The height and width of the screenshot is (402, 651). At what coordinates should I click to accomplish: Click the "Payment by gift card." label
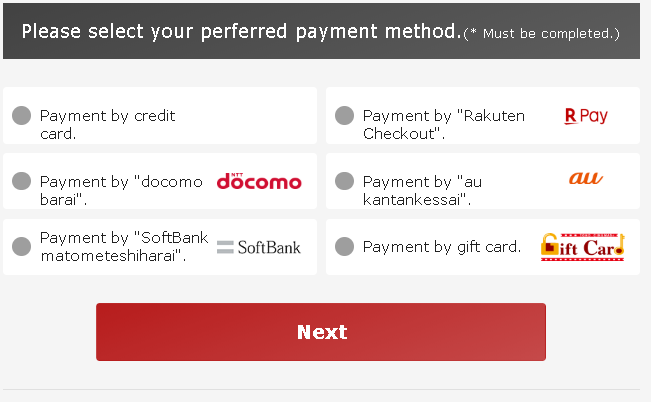(442, 246)
